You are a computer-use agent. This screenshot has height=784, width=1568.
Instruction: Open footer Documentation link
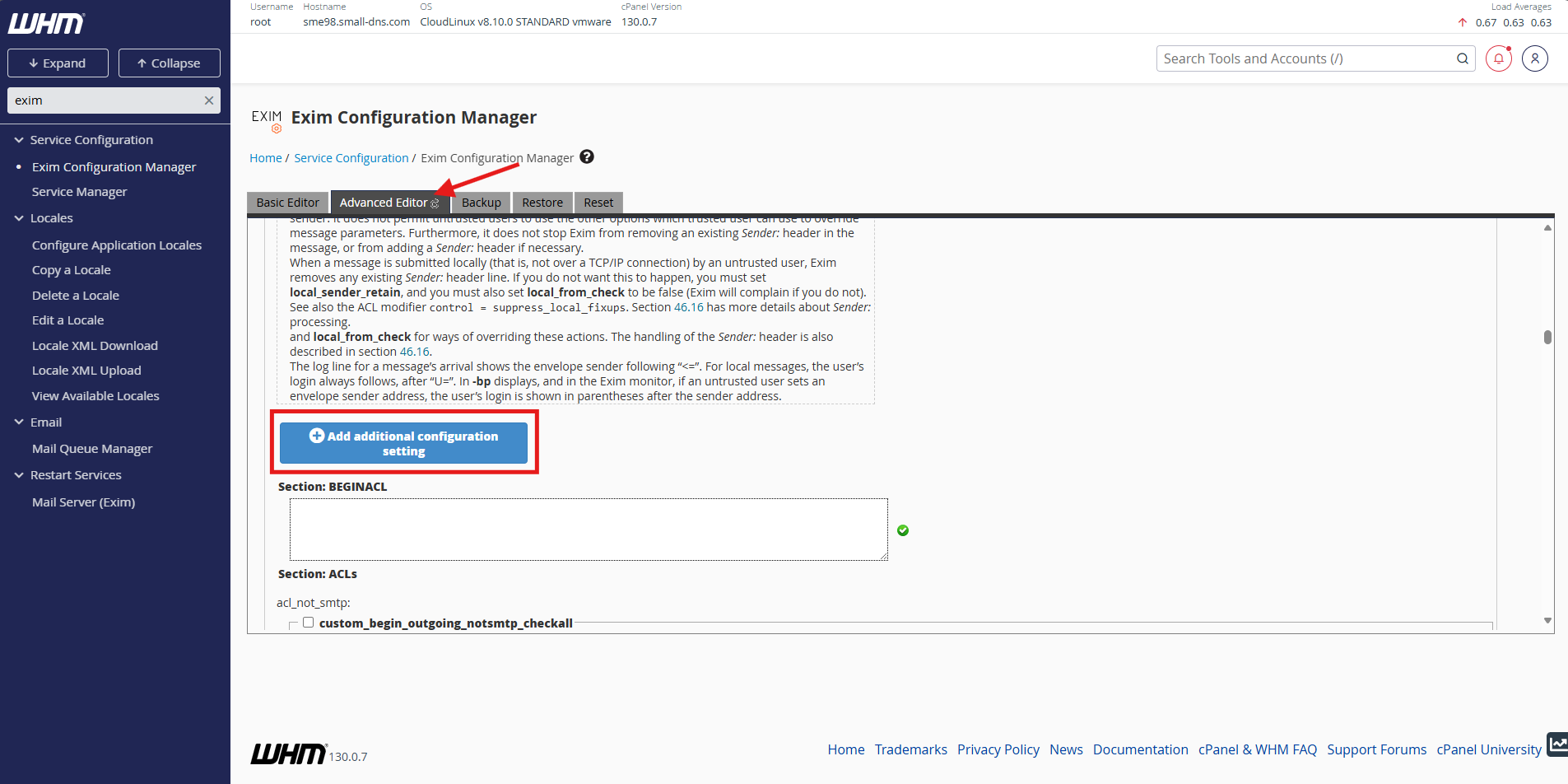[x=1141, y=749]
